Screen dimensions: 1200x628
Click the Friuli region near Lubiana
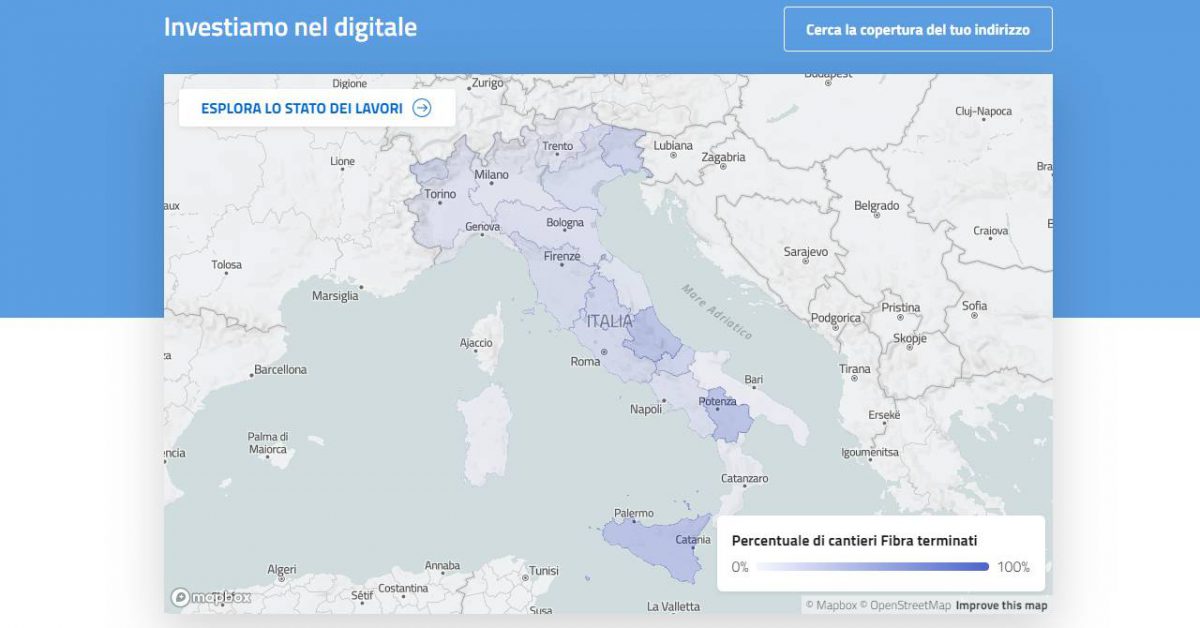[x=625, y=152]
